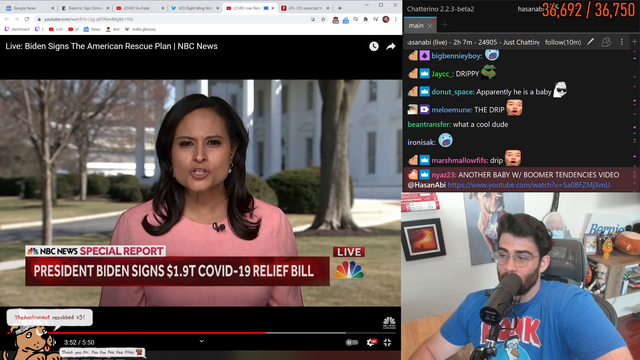Switch to the Google News tab
Screen dimensions: 640x360
coord(29,8)
